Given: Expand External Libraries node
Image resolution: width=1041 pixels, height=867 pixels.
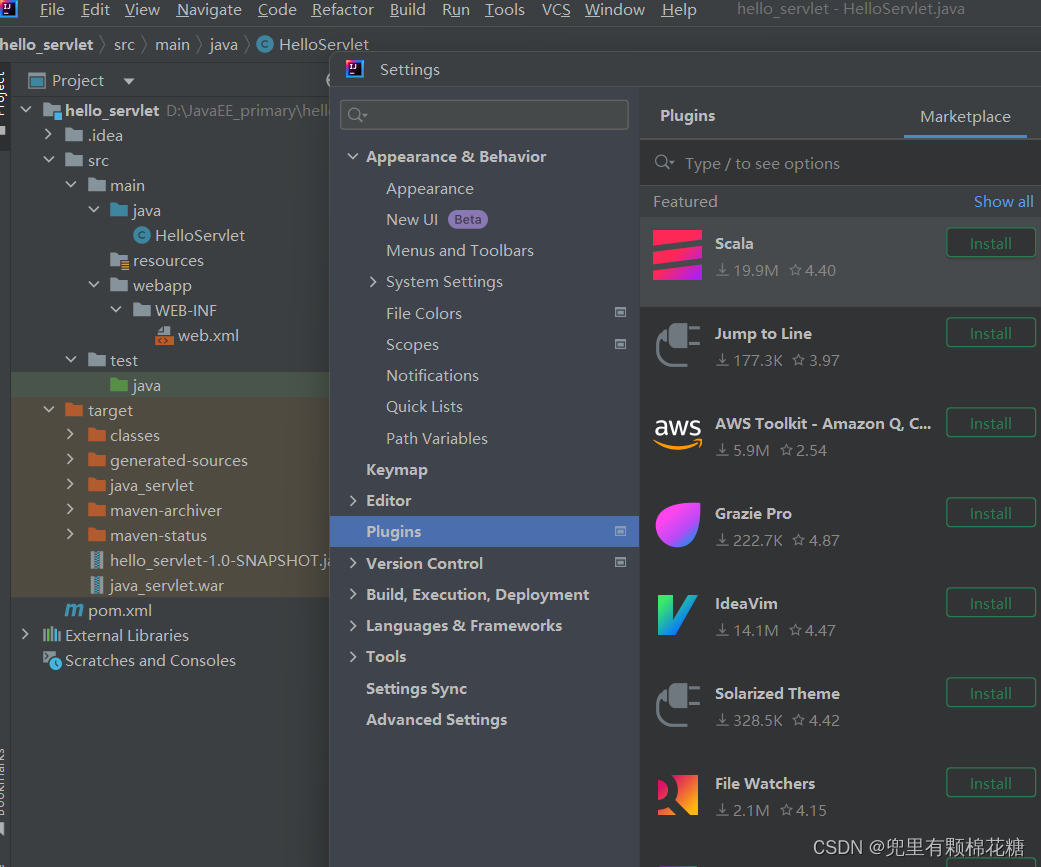Looking at the screenshot, I should click(x=25, y=635).
